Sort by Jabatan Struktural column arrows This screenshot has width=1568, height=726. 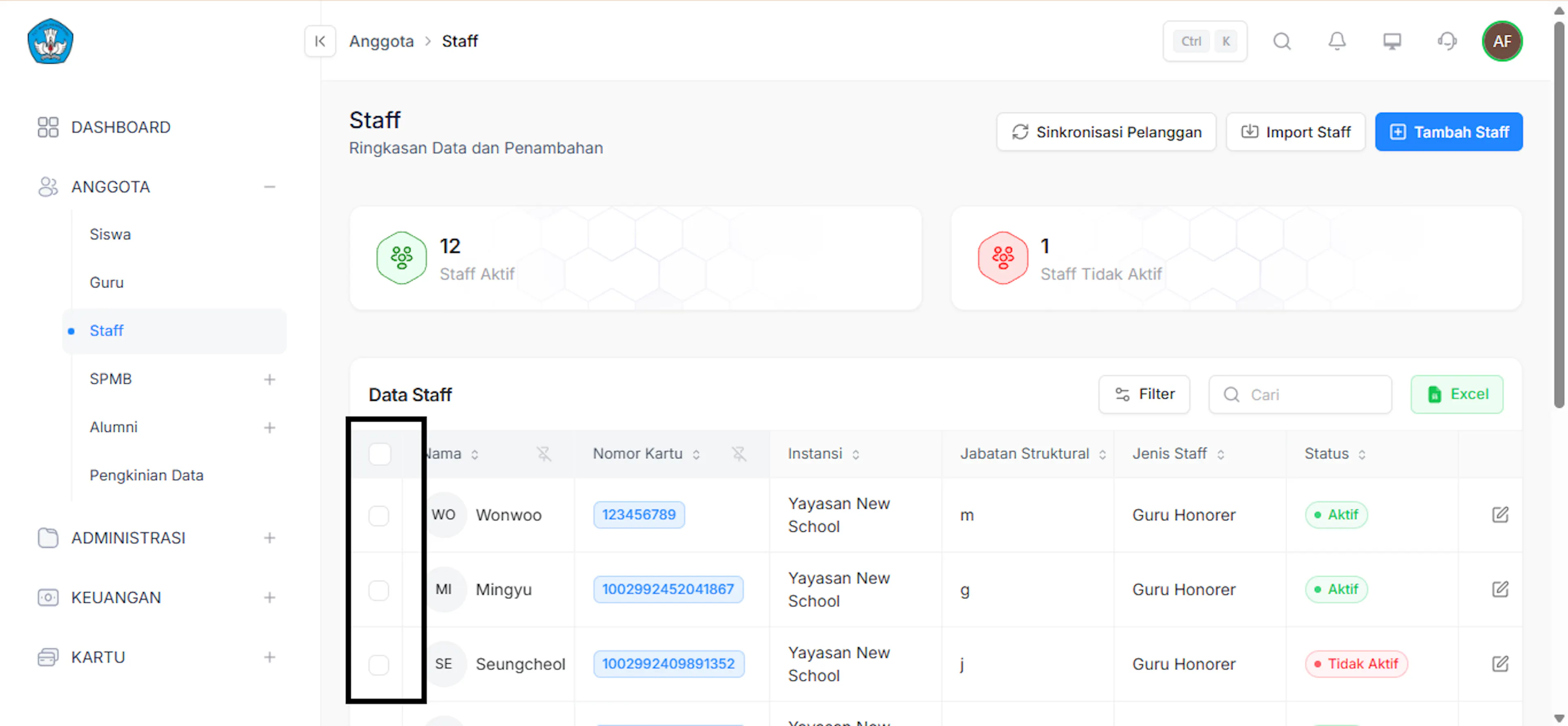tap(1102, 455)
